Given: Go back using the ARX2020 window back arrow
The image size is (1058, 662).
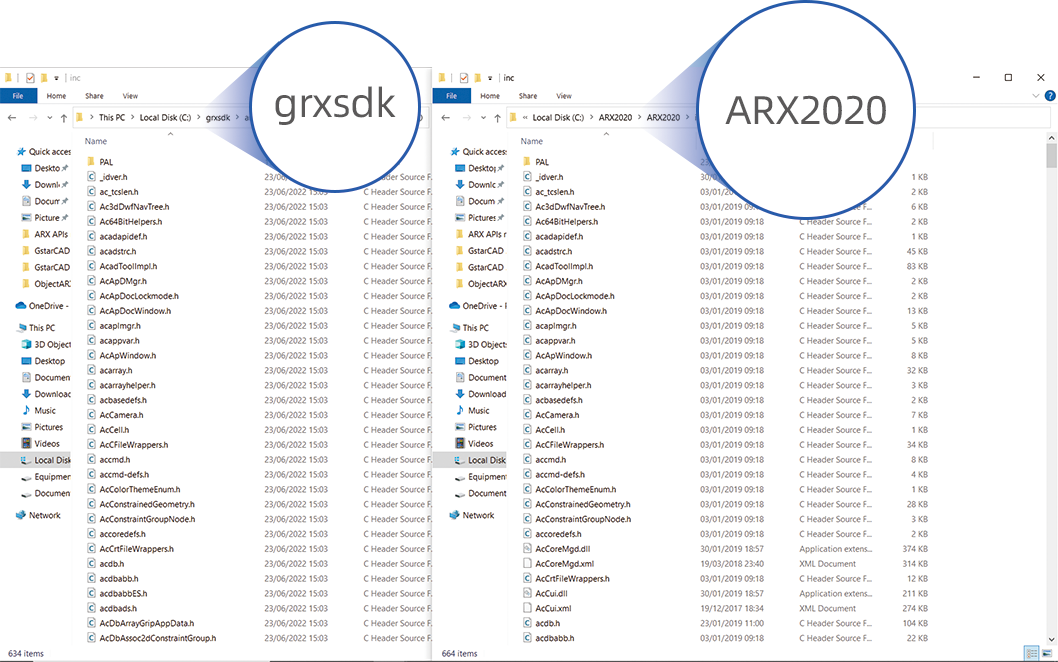Looking at the screenshot, I should pyautogui.click(x=445, y=117).
